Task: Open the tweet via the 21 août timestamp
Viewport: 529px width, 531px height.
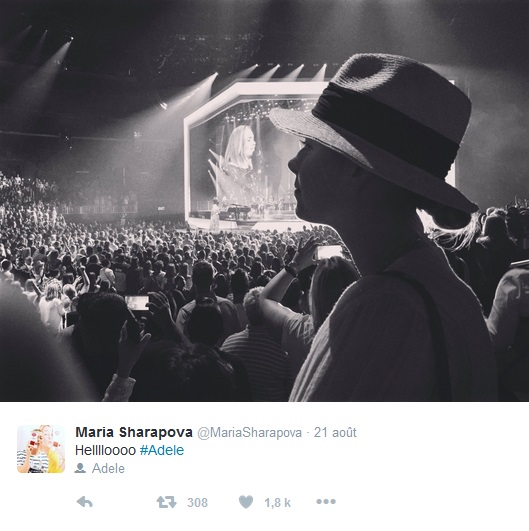Action: click(x=335, y=432)
